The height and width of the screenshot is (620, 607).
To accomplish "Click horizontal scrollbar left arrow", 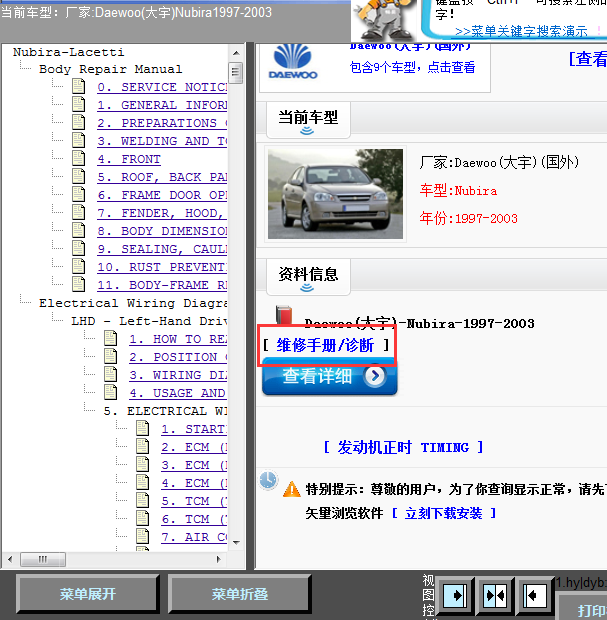I will pos(10,559).
